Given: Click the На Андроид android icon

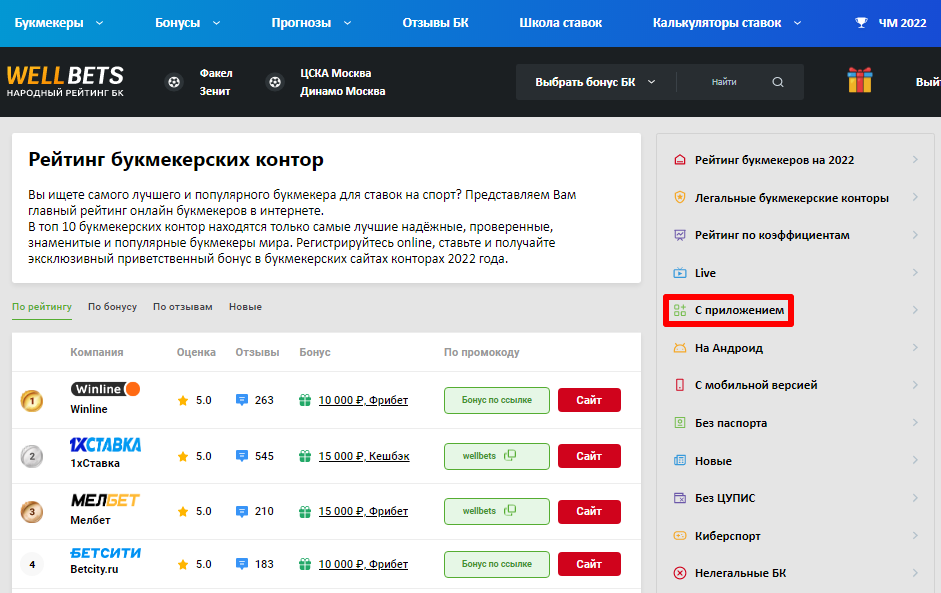Looking at the screenshot, I should click(680, 348).
